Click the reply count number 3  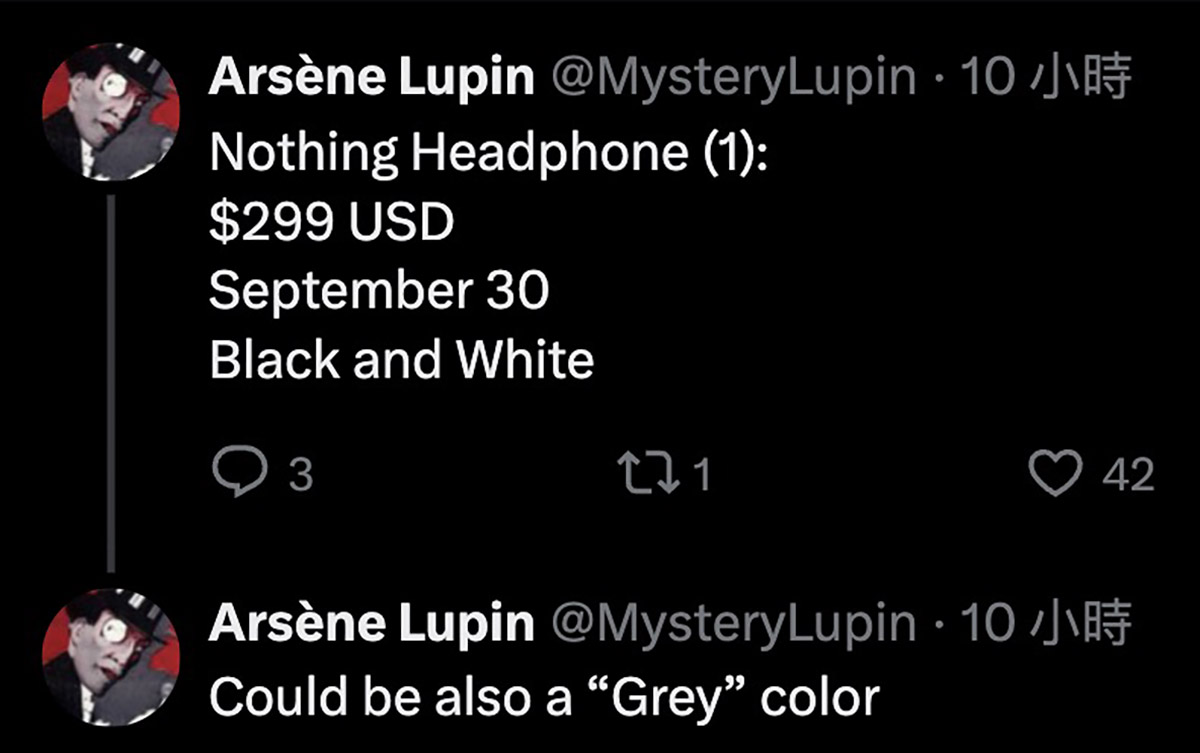[301, 475]
